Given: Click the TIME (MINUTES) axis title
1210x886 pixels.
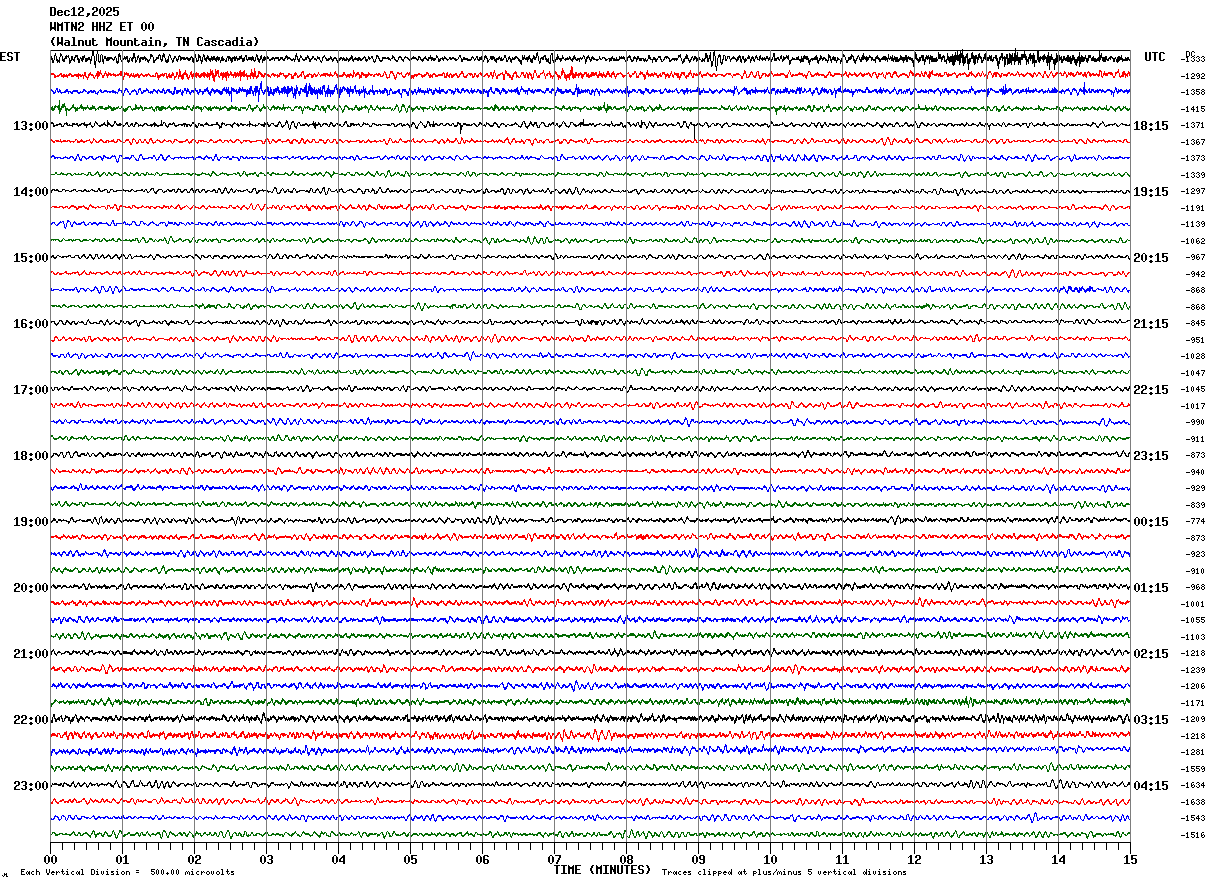Looking at the screenshot, I should [x=602, y=870].
